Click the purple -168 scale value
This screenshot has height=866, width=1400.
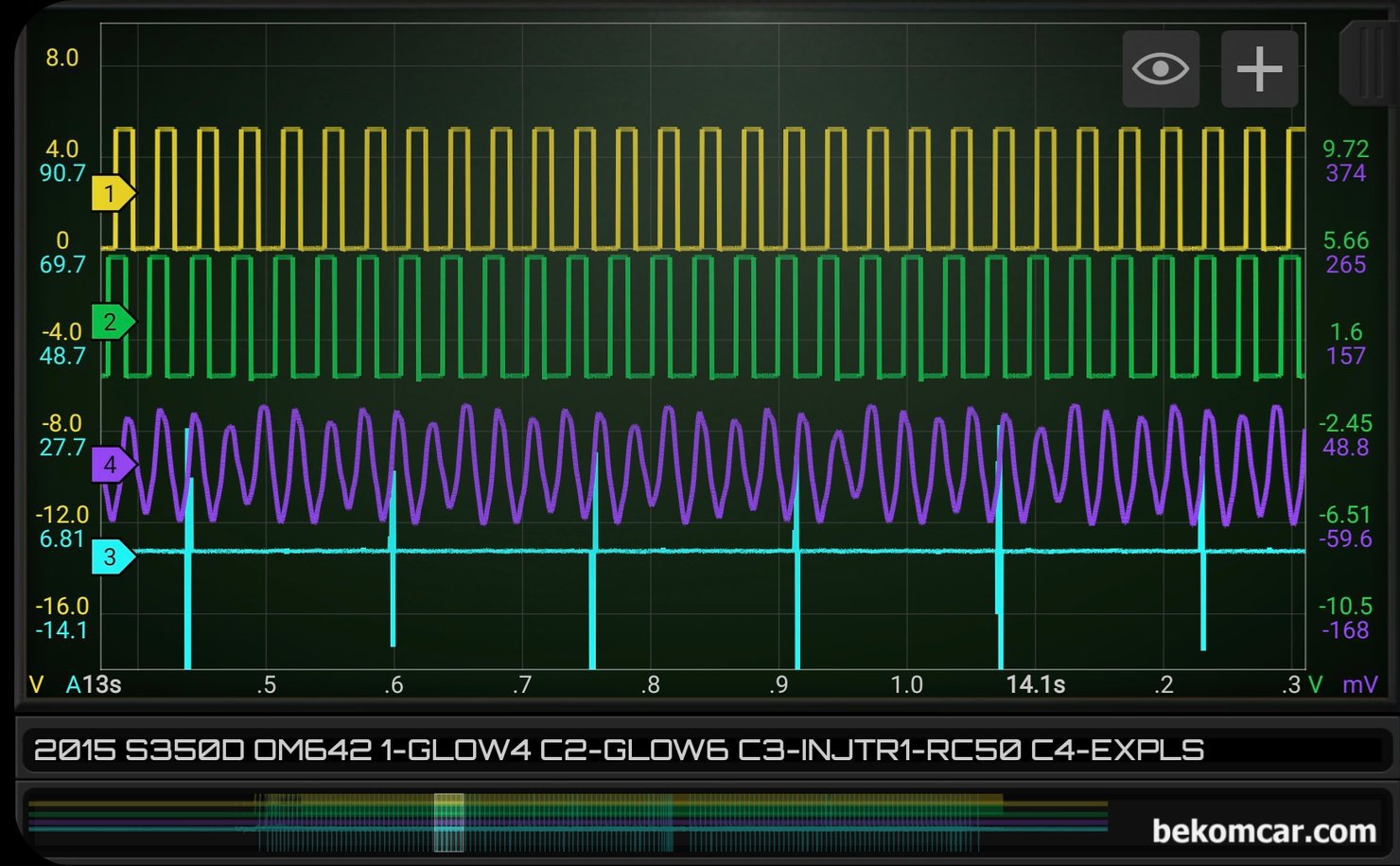pos(1345,630)
